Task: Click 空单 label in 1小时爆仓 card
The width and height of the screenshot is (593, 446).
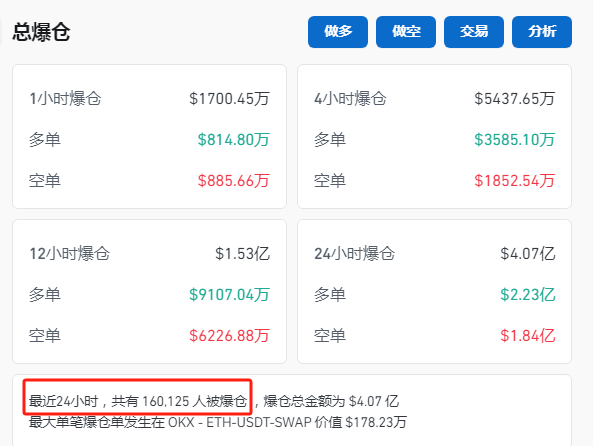Action: pyautogui.click(x=45, y=180)
